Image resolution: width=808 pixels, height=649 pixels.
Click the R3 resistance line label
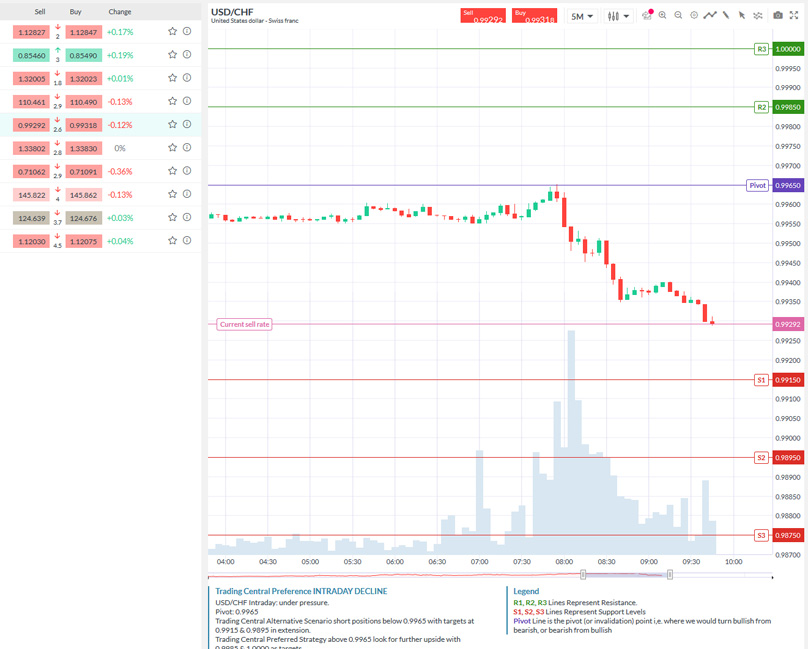pos(762,49)
